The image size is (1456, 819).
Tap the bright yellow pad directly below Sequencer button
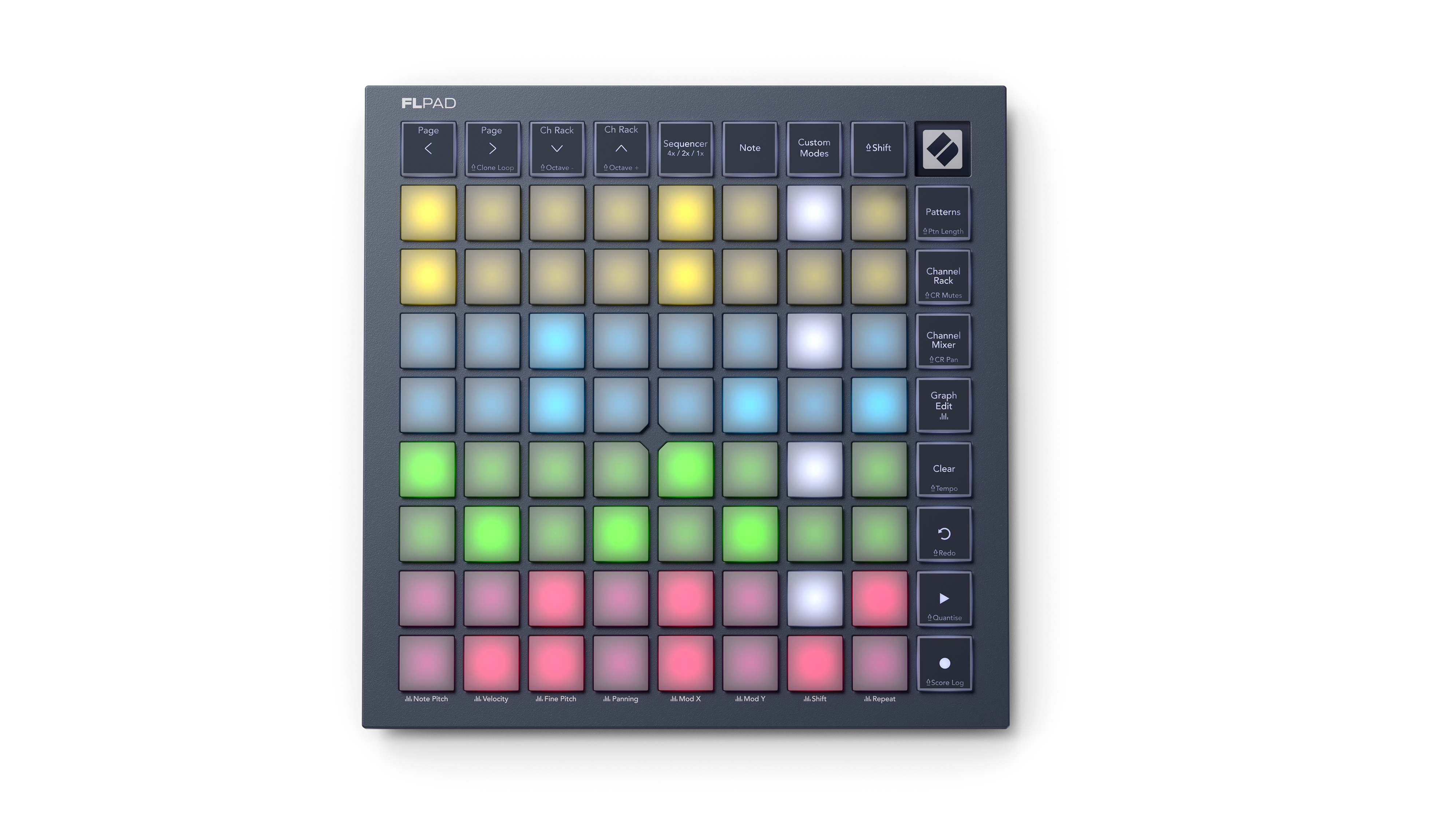pyautogui.click(x=685, y=213)
